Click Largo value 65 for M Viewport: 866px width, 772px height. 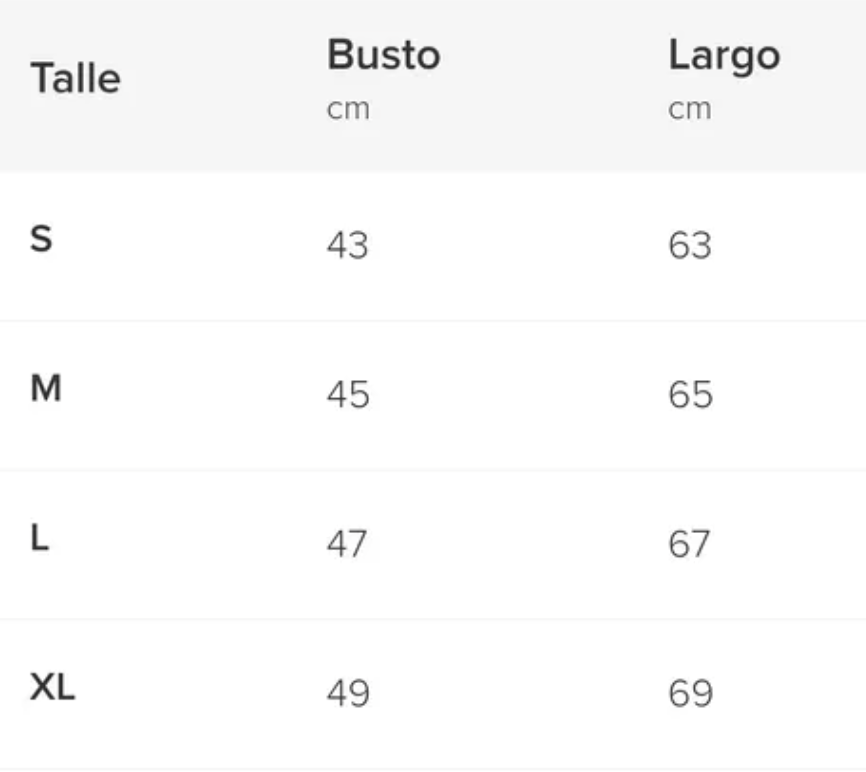(x=690, y=394)
